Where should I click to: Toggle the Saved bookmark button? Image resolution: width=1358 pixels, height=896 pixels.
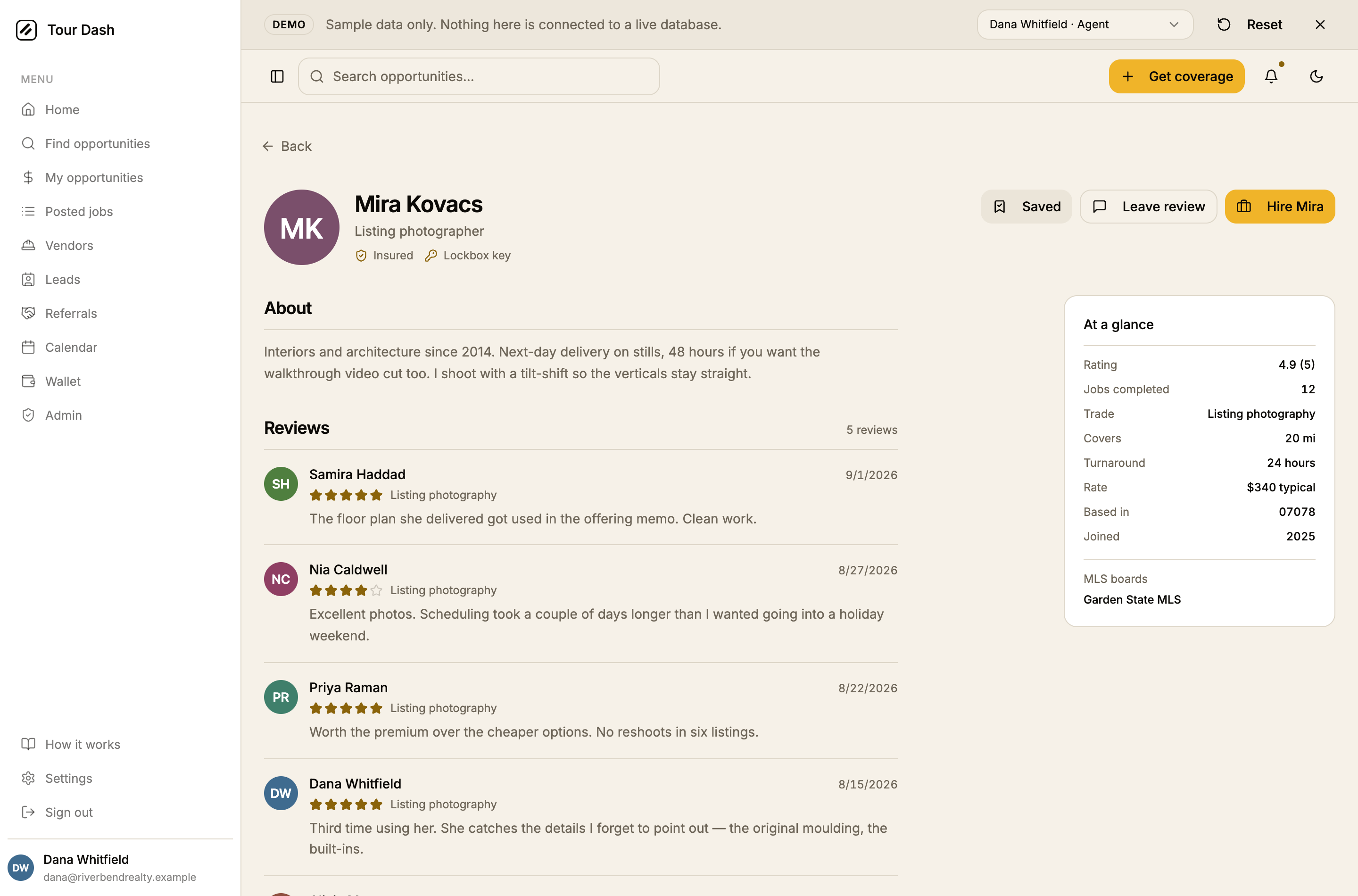click(x=1026, y=206)
